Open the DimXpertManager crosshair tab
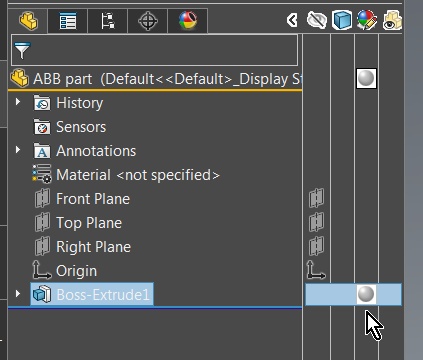The image size is (423, 360). 148,21
